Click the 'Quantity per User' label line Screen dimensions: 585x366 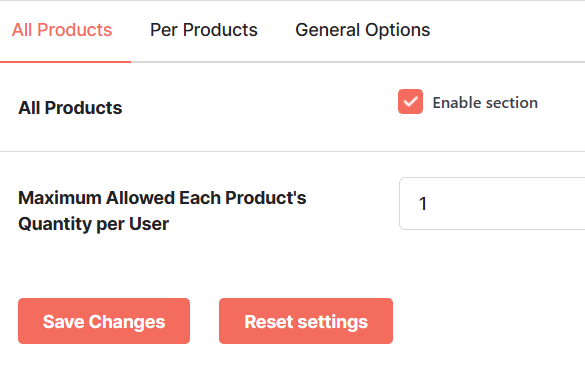[93, 224]
